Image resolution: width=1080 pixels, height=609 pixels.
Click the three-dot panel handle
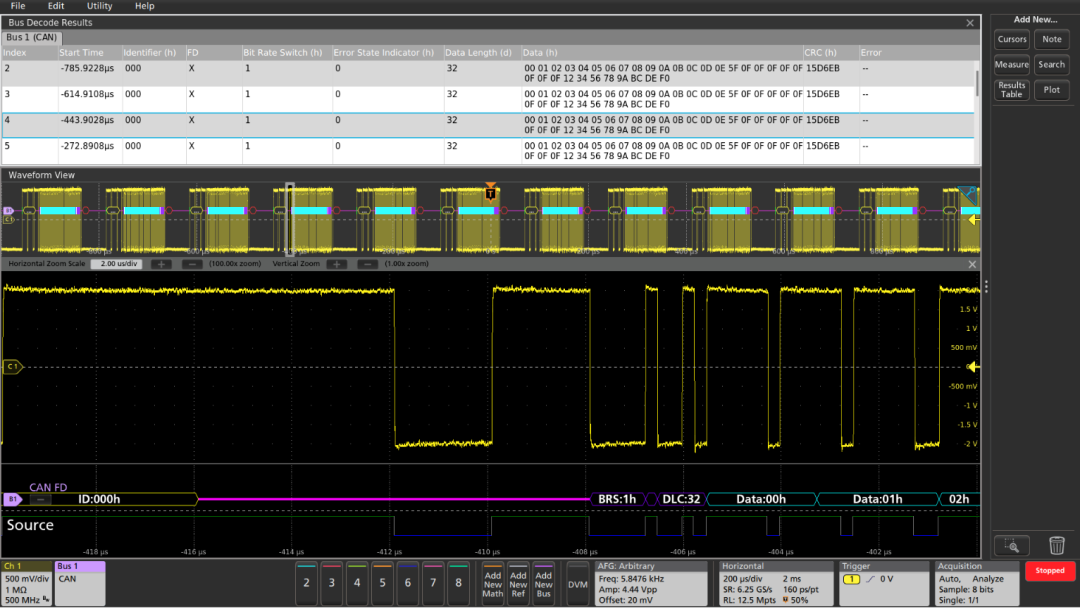coord(986,287)
